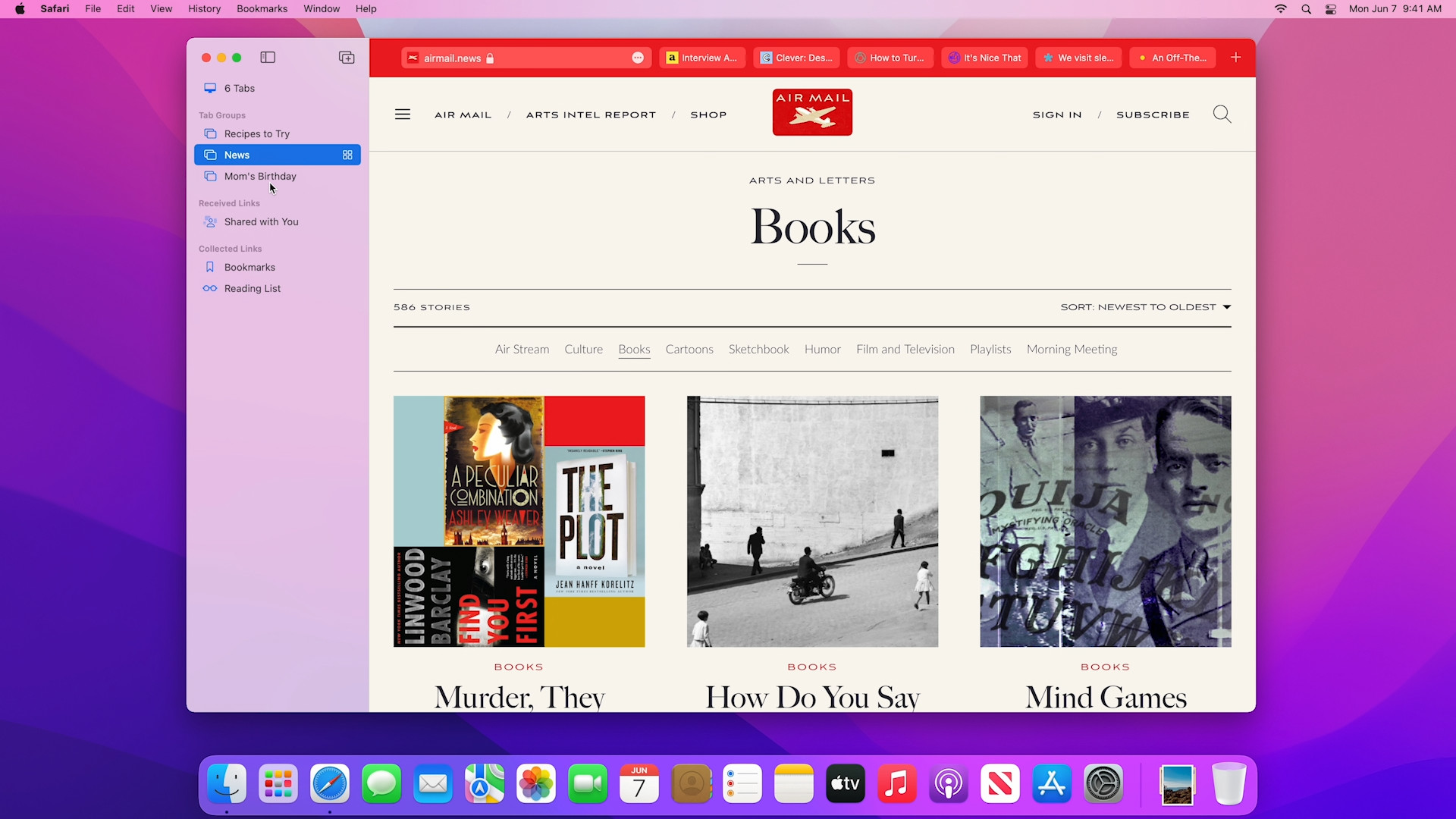The height and width of the screenshot is (819, 1456).
Task: Open the Murder, They article thumbnail
Action: pyautogui.click(x=519, y=521)
